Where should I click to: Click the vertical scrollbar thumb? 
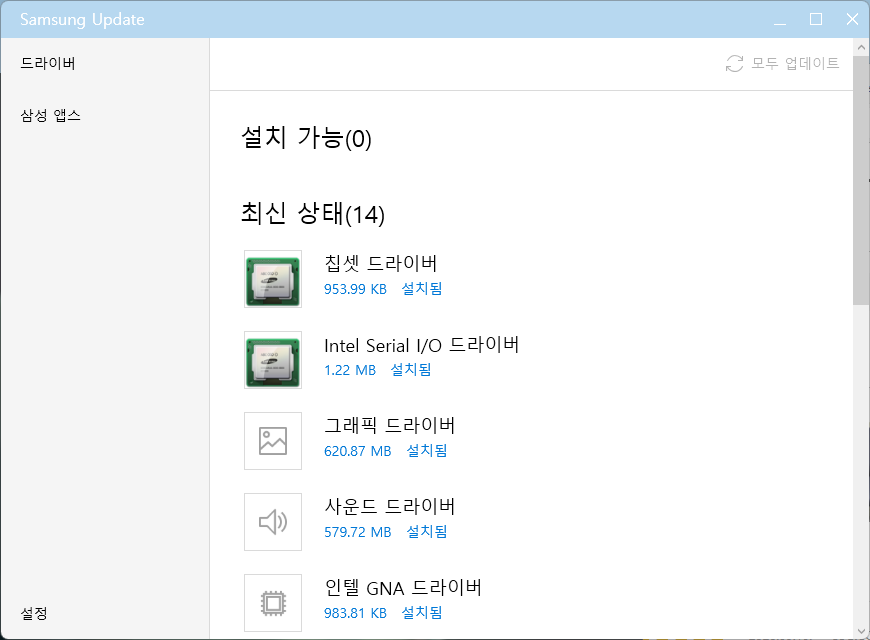coord(861,180)
